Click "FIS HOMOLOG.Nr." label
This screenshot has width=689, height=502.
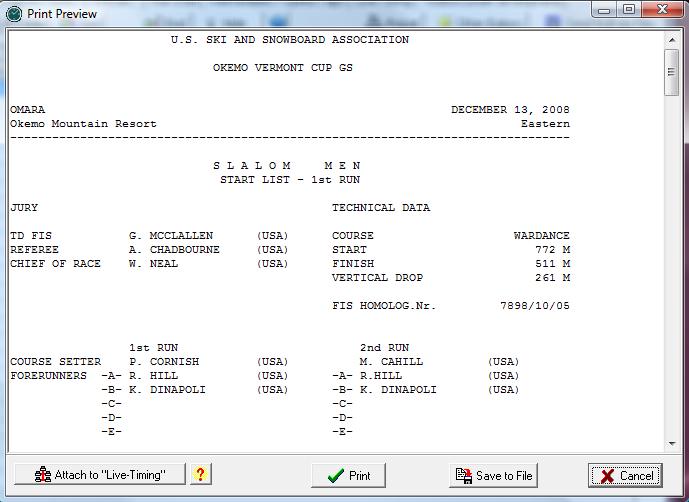pos(384,306)
